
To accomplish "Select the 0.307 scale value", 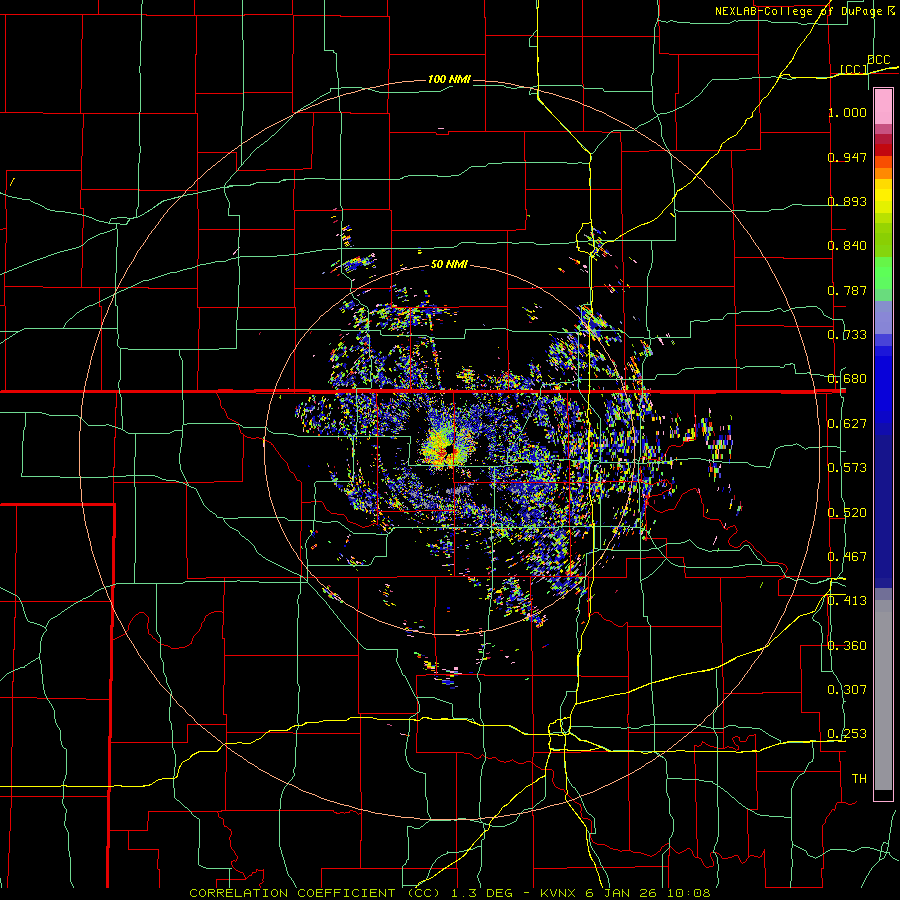I will (x=847, y=690).
